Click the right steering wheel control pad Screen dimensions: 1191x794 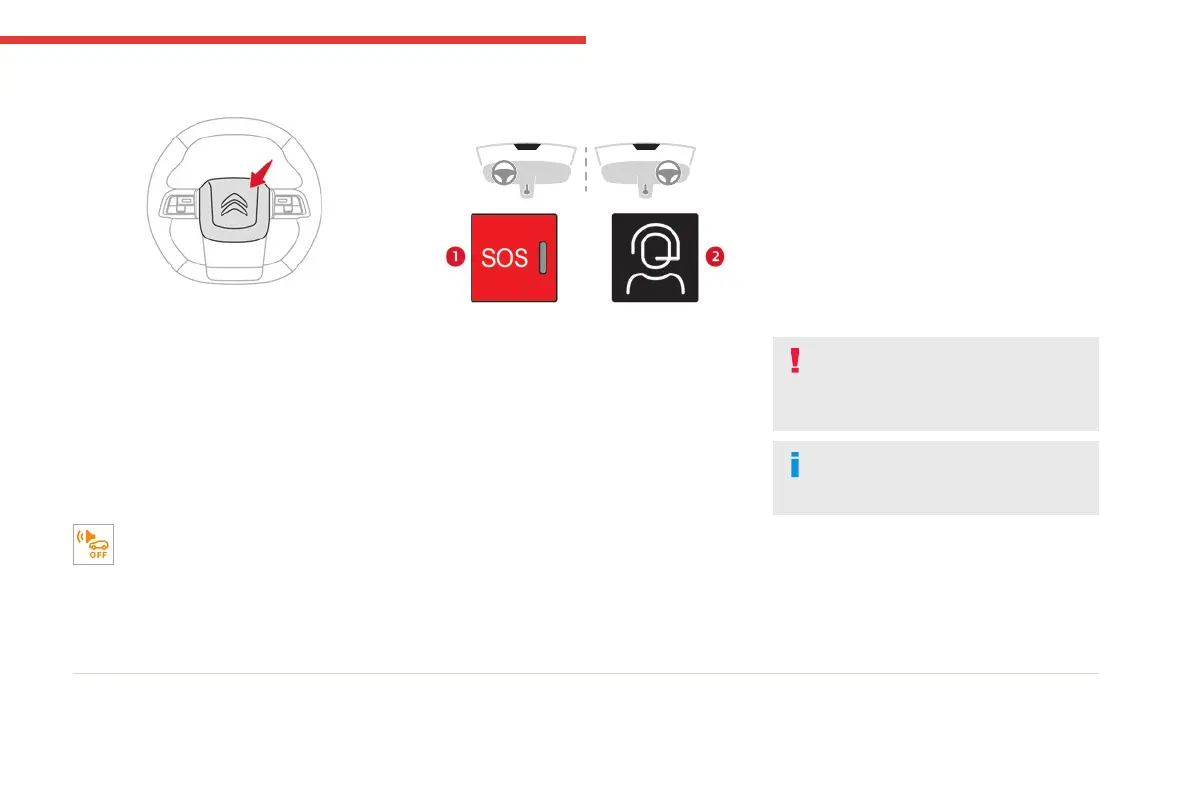pyautogui.click(x=289, y=204)
